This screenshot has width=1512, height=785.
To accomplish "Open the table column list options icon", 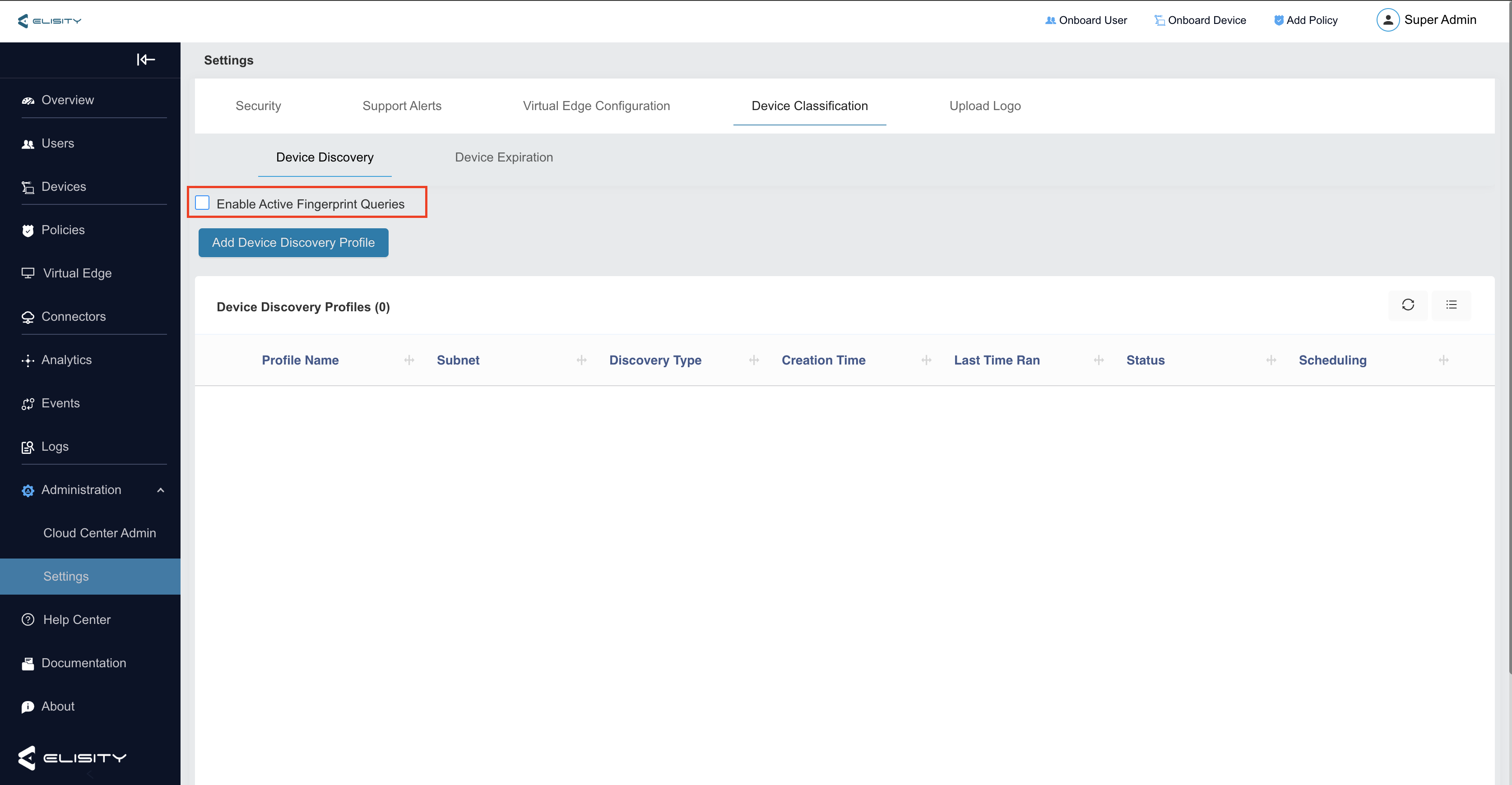I will 1451,305.
